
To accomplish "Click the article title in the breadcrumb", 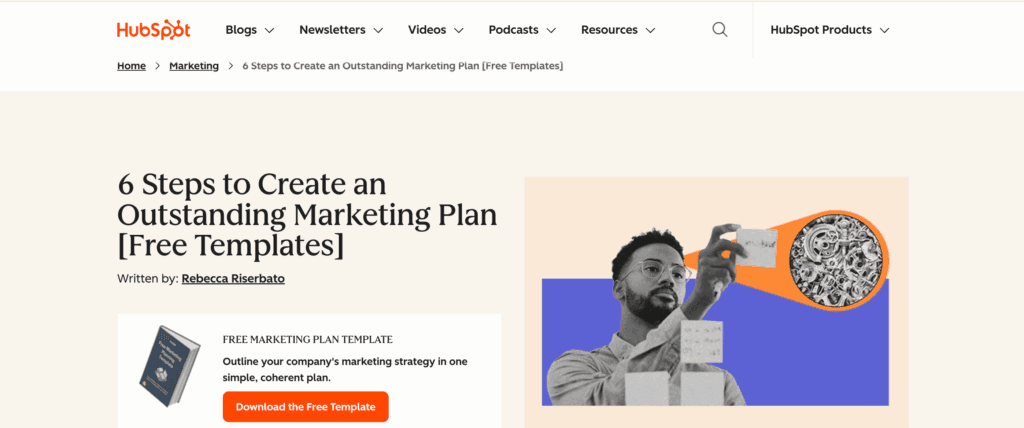I will point(402,66).
